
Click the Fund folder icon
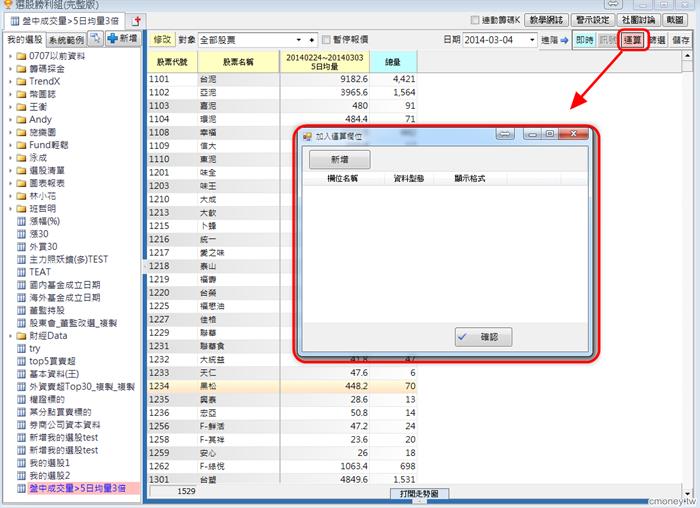[21, 145]
